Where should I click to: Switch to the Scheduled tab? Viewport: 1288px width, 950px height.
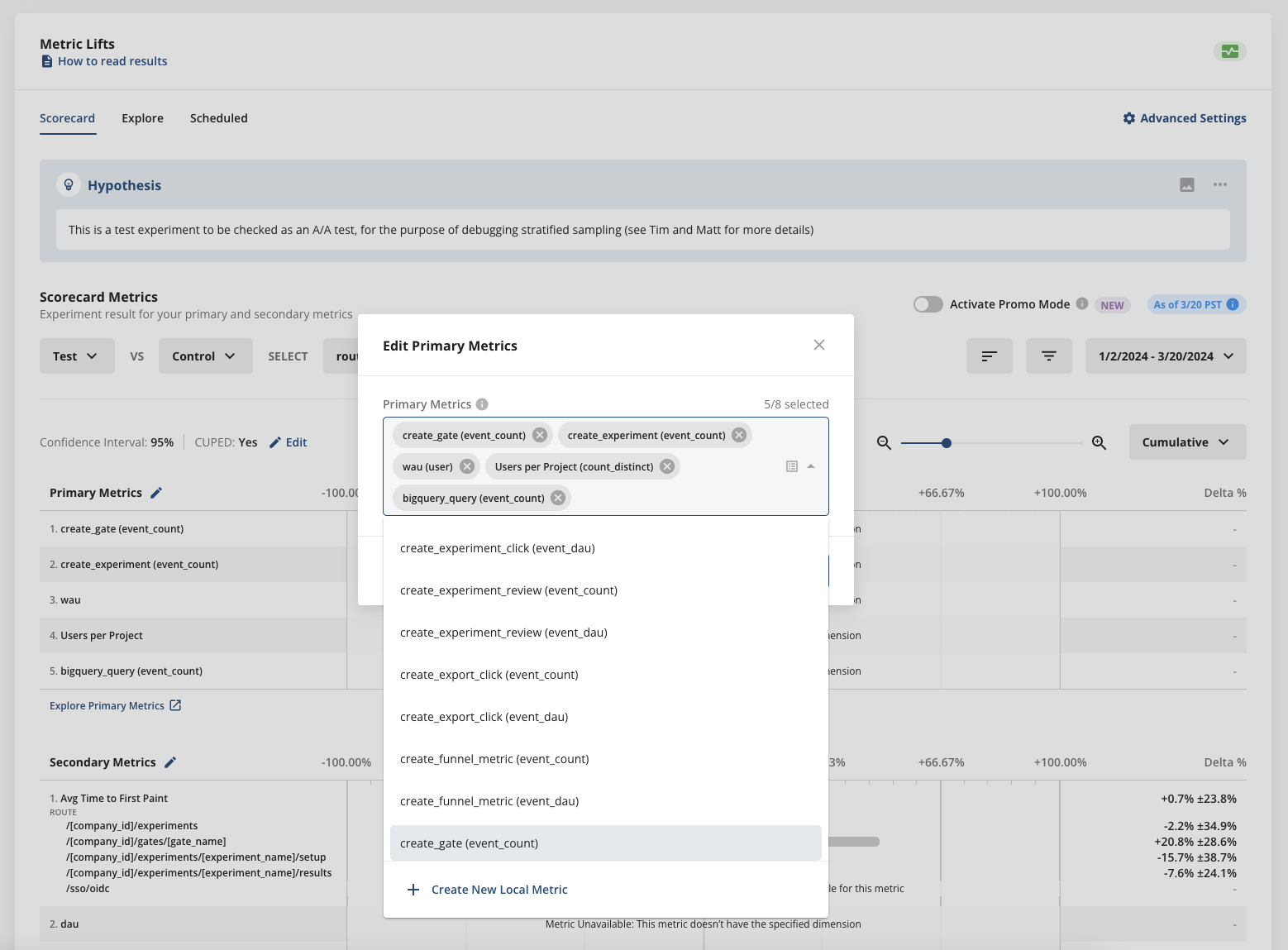point(218,117)
